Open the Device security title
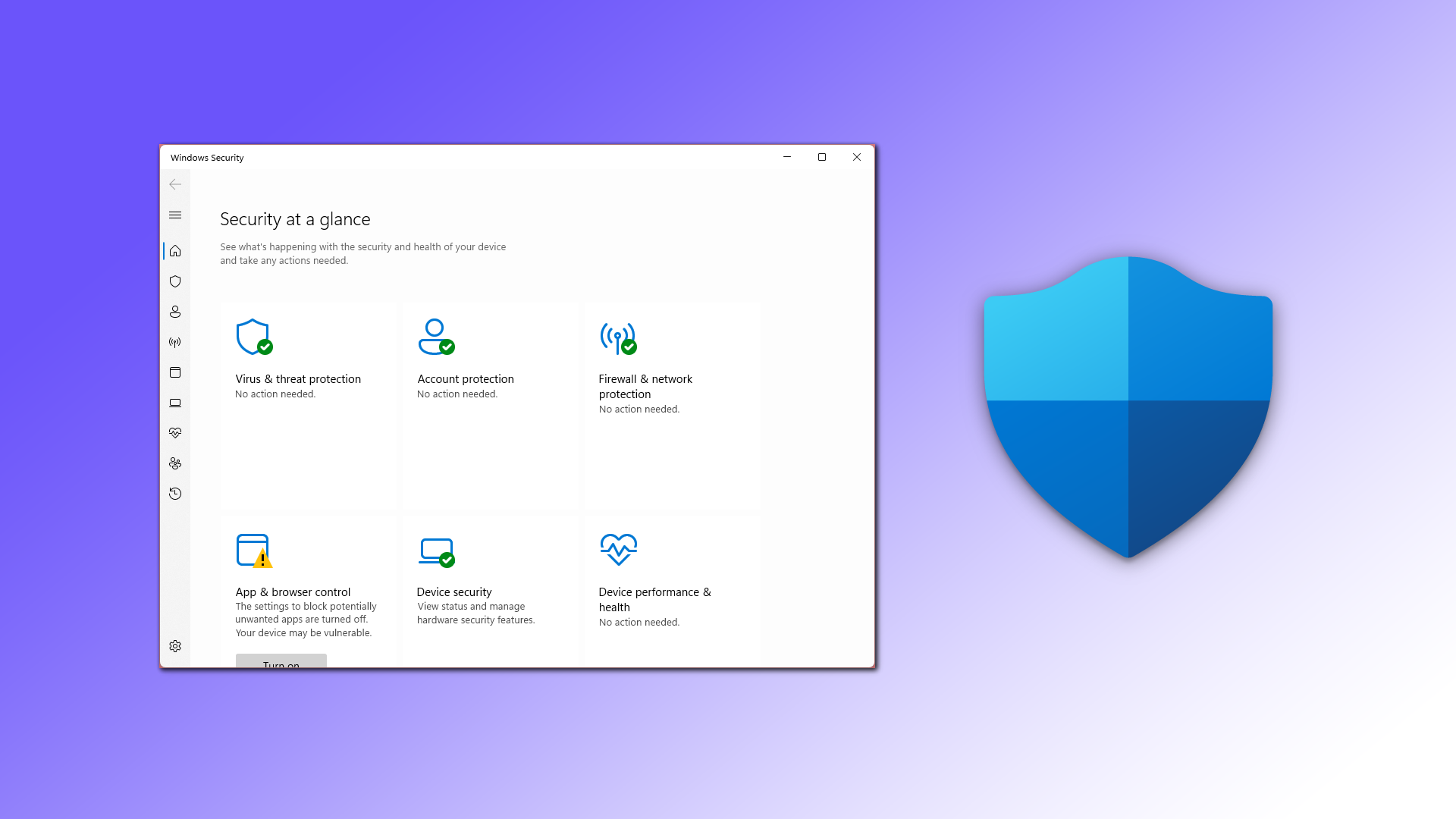This screenshot has height=819, width=1456. coord(454,592)
